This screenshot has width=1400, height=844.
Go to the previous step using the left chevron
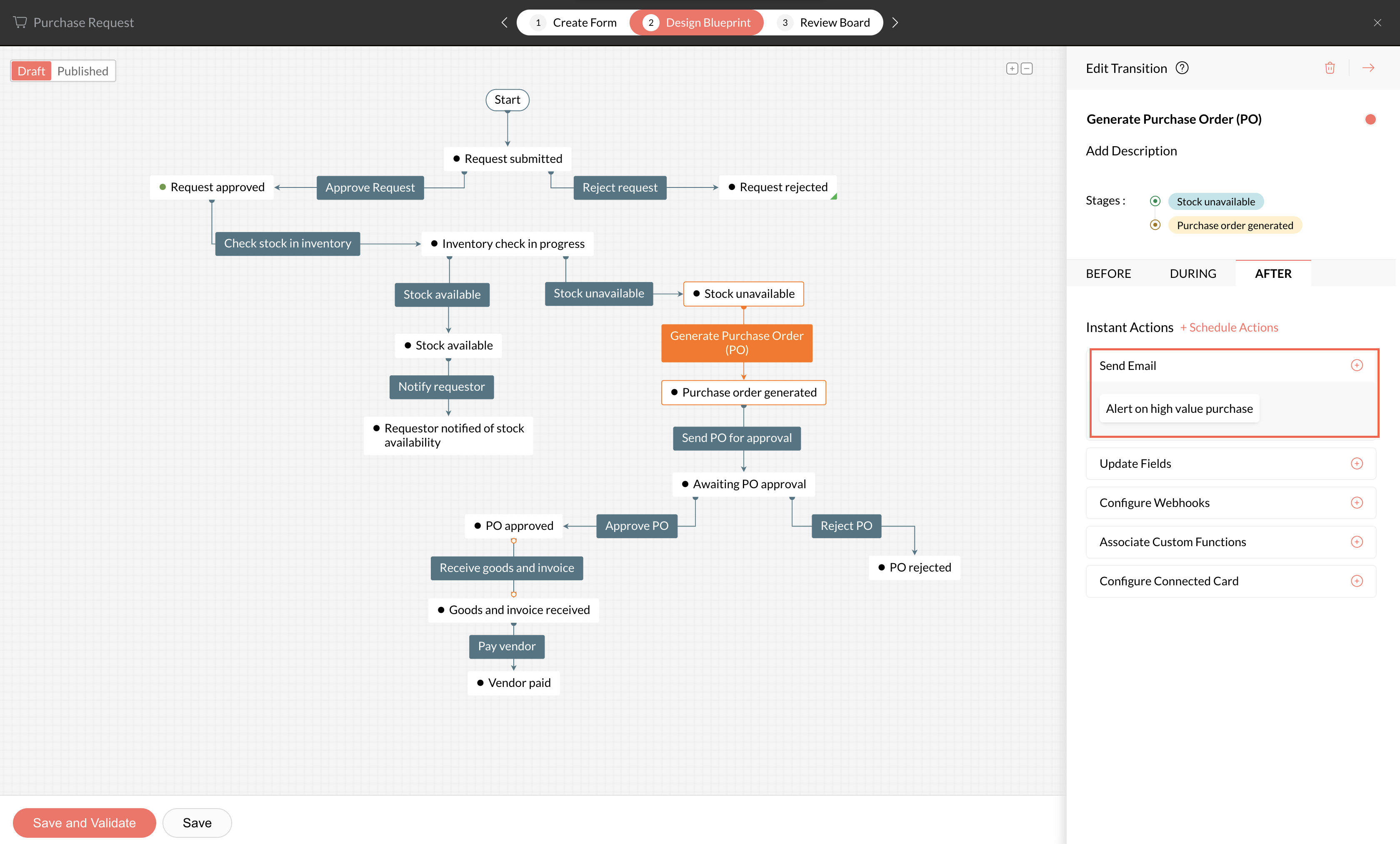point(504,23)
